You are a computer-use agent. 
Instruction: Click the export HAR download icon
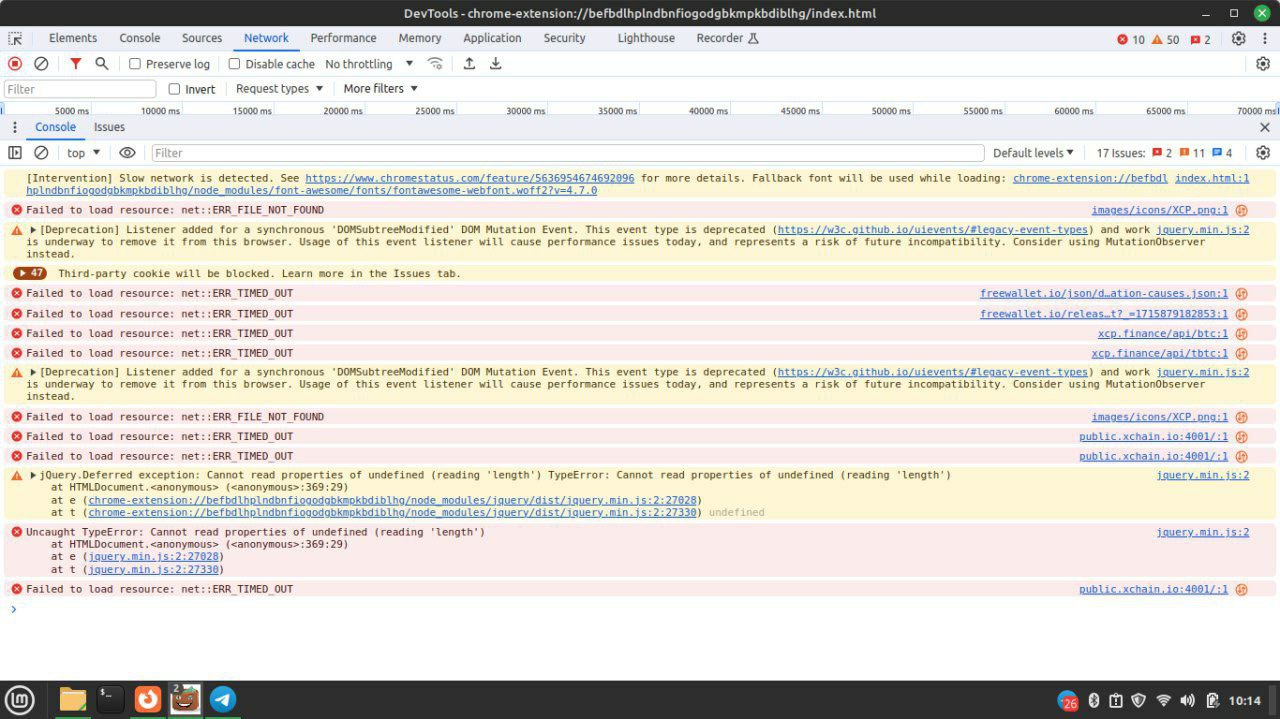(495, 64)
